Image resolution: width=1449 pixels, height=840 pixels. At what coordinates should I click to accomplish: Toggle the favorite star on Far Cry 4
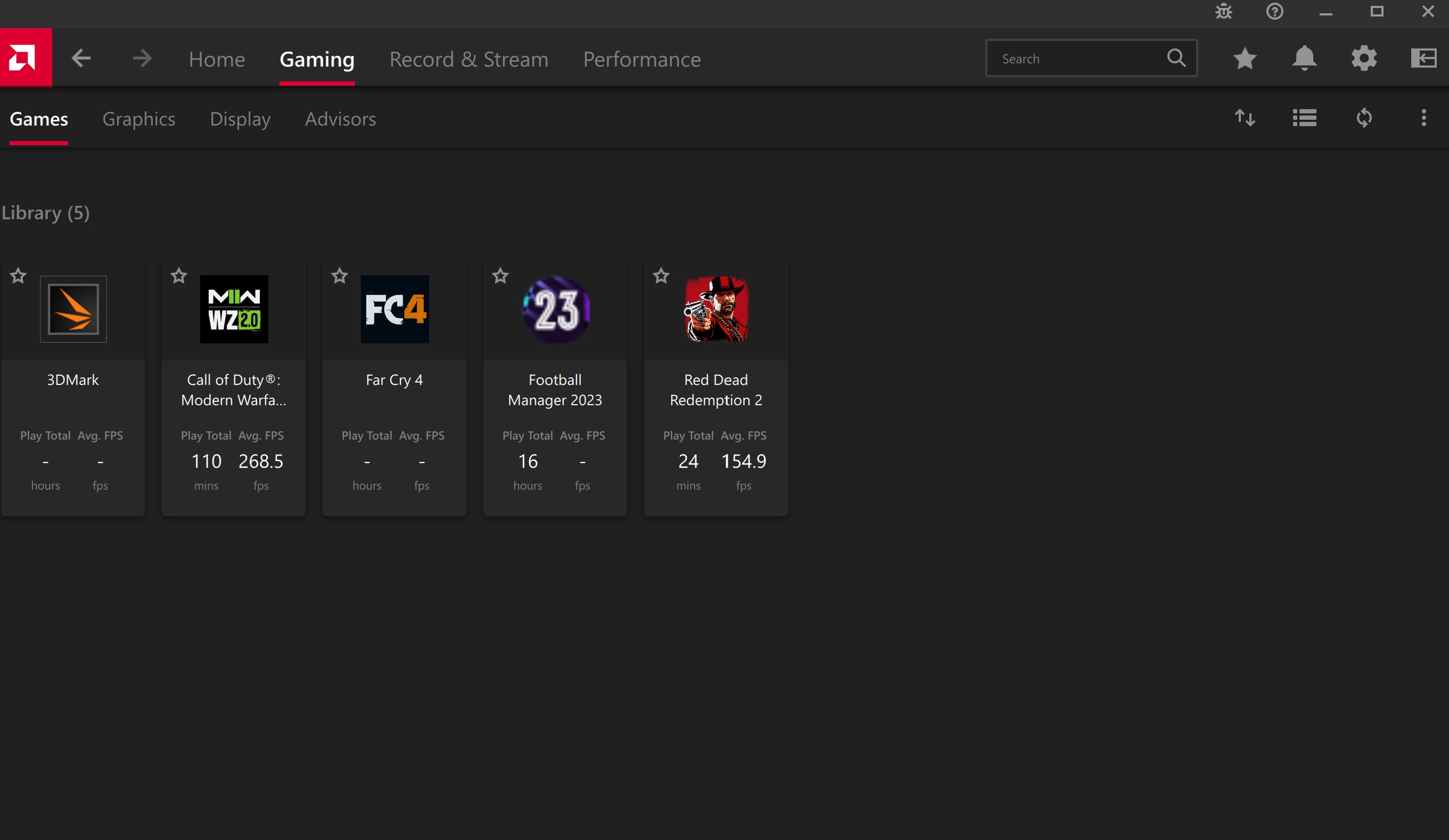tap(340, 276)
